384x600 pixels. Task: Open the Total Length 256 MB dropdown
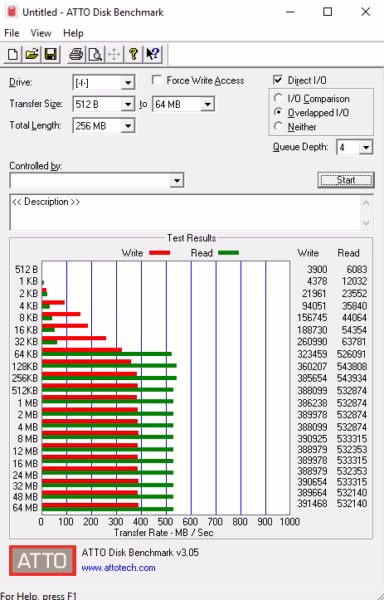pos(128,126)
